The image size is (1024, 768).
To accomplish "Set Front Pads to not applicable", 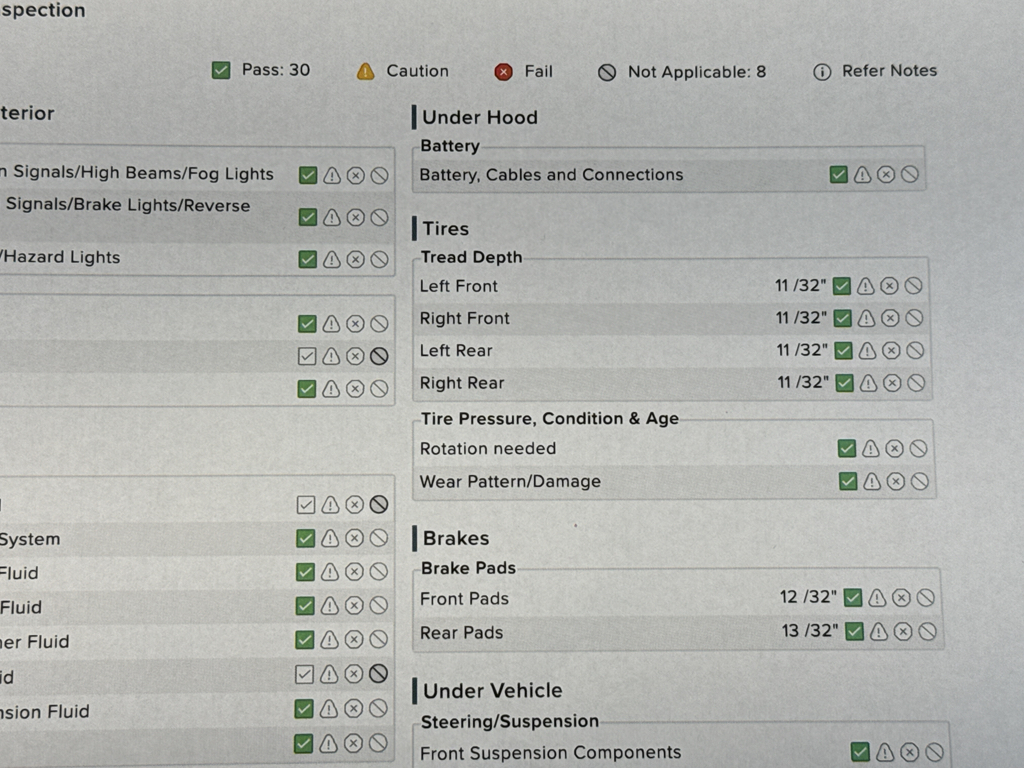I will [926, 599].
